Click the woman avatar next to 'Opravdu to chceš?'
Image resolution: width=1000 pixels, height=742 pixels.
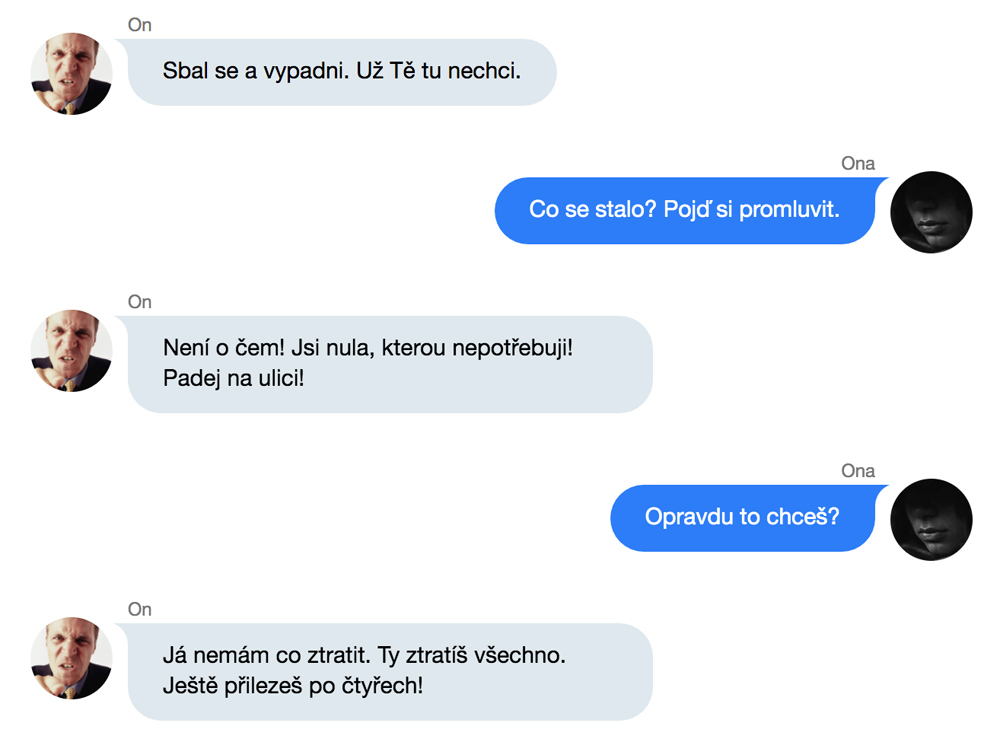[x=931, y=519]
